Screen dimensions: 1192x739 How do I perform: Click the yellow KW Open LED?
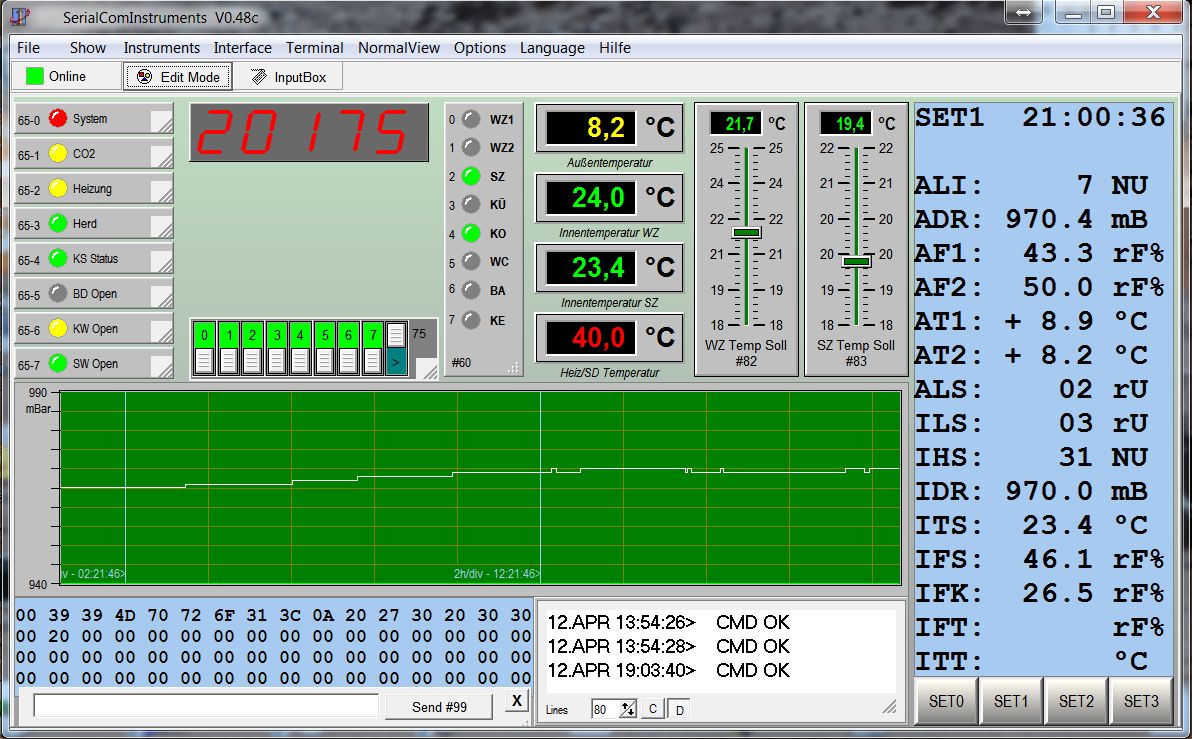[x=58, y=328]
